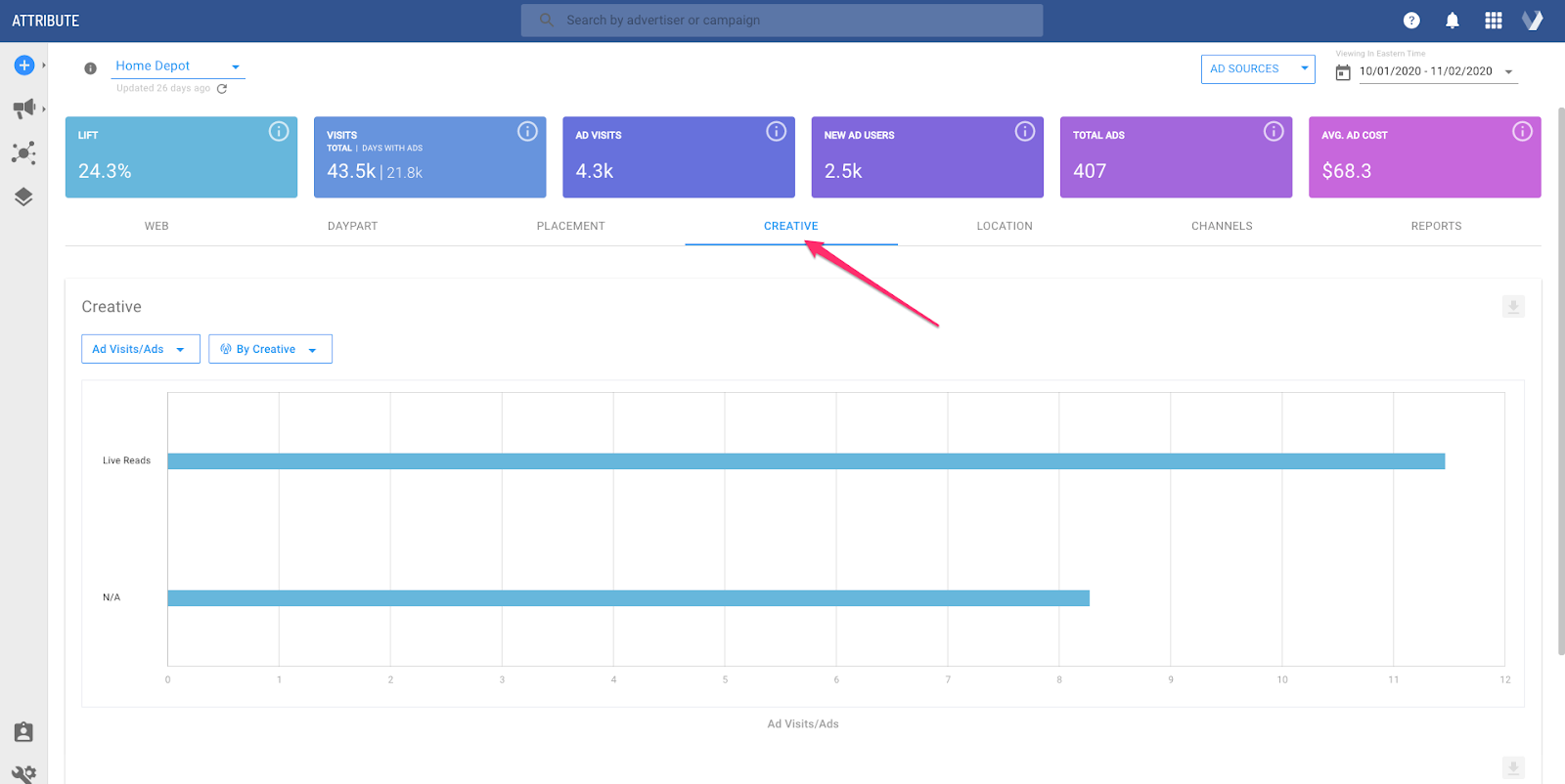This screenshot has height=784, width=1565.
Task: Open the megaphone campaigns icon in sidebar
Action: coord(24,109)
